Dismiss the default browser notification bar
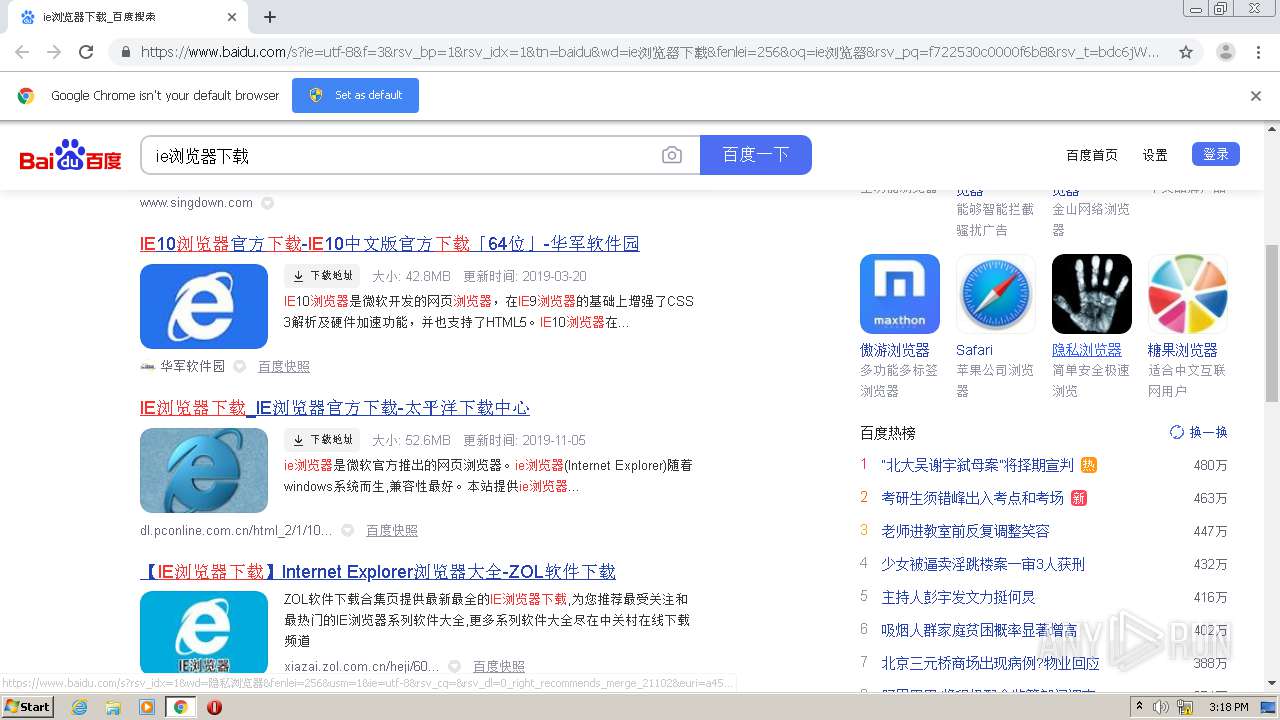 [1256, 96]
